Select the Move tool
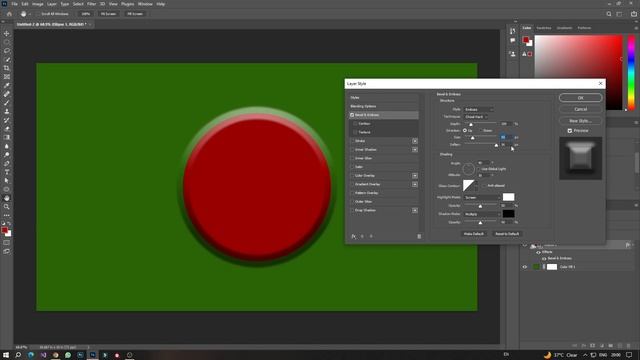 tap(7, 33)
